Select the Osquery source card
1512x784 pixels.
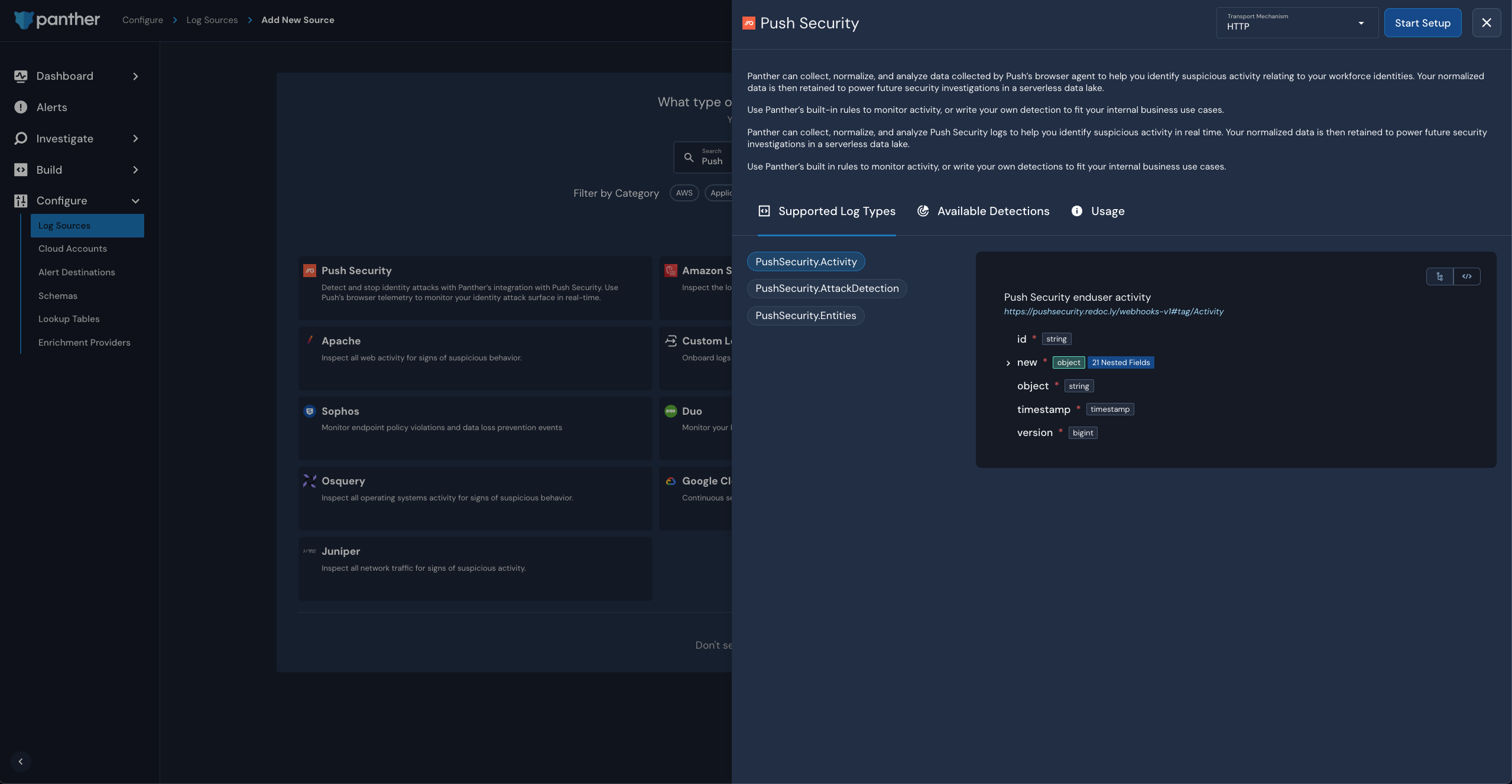coord(475,499)
